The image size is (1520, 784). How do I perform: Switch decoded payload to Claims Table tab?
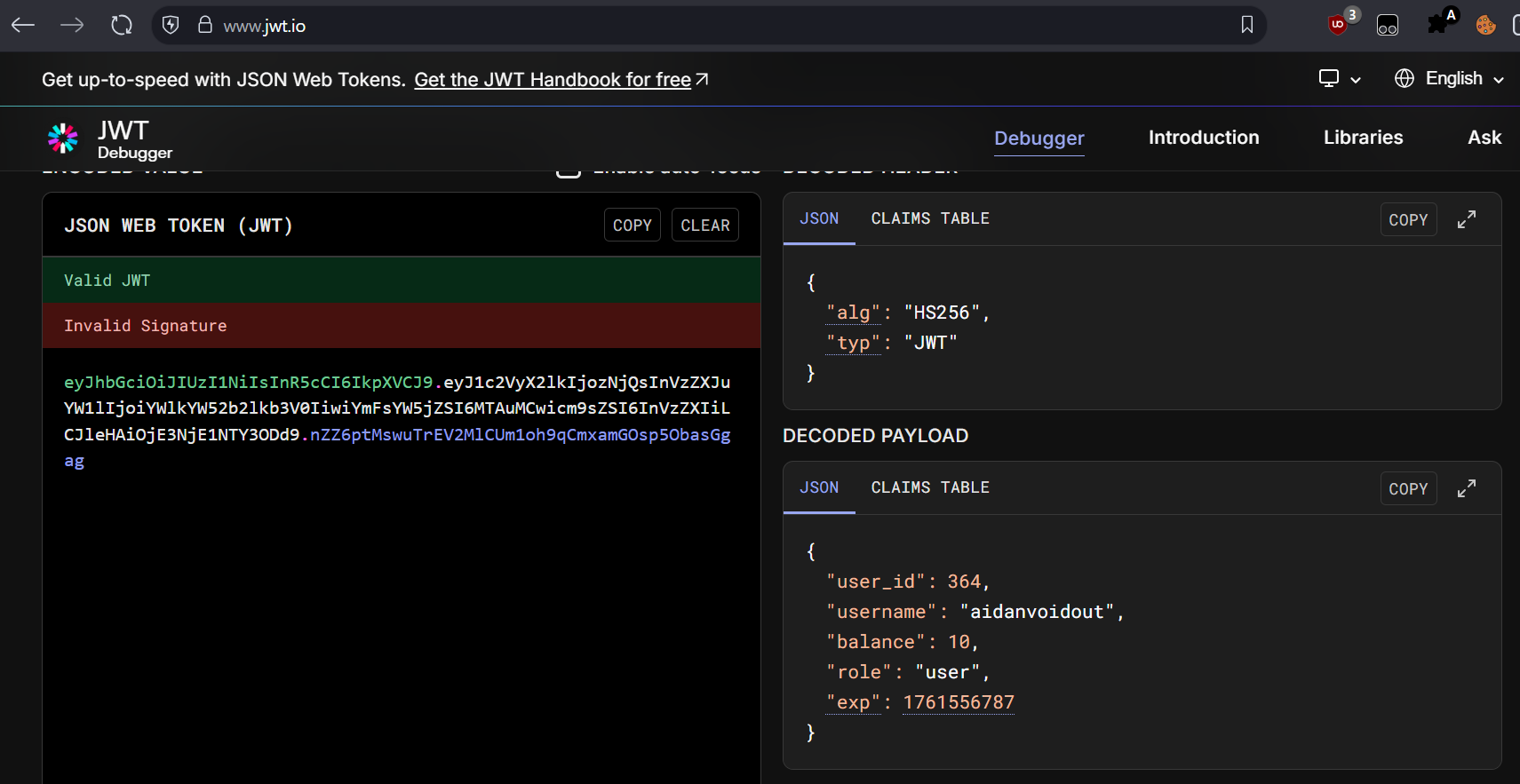[x=929, y=487]
